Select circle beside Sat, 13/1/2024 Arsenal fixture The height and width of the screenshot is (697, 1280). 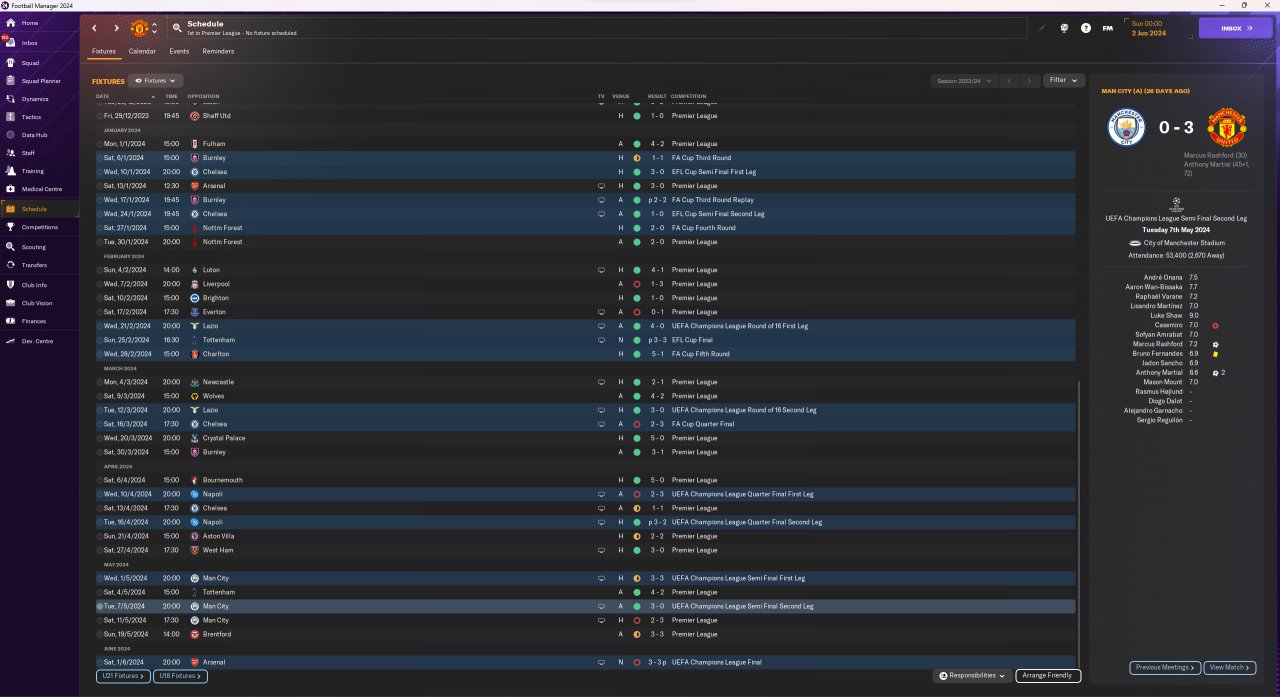point(100,186)
